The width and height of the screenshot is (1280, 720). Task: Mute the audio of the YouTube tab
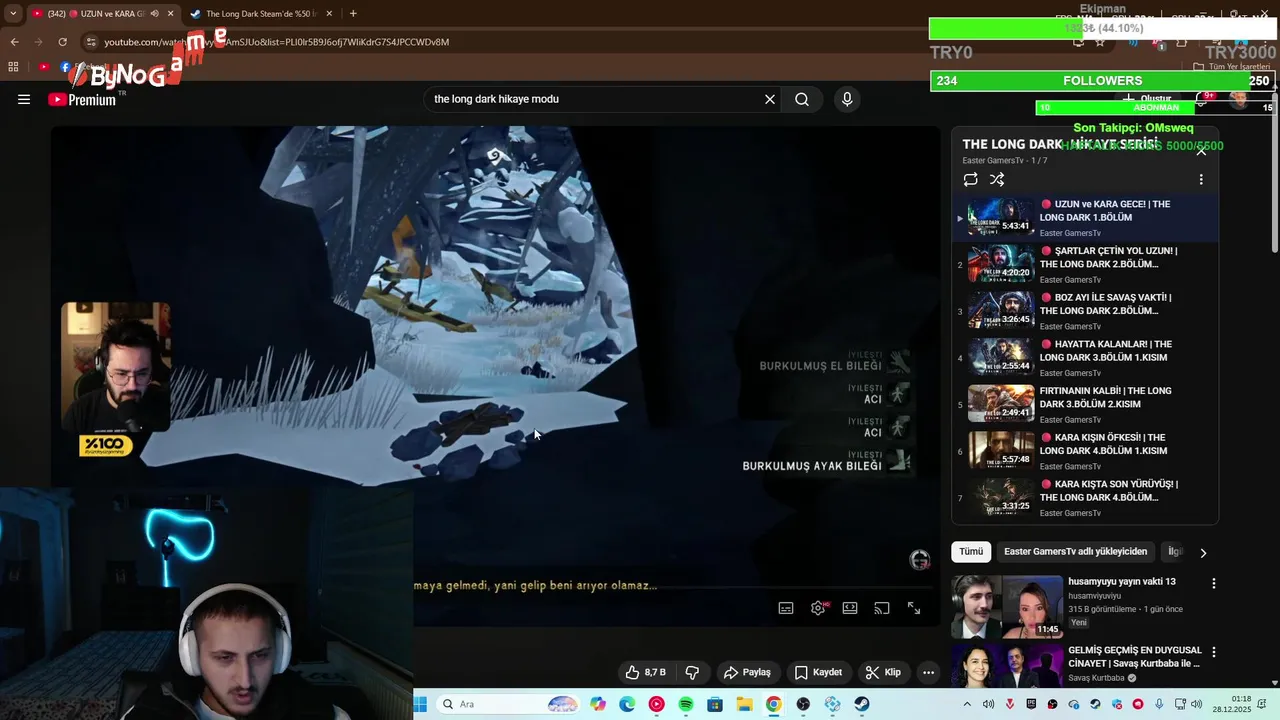[x=153, y=14]
